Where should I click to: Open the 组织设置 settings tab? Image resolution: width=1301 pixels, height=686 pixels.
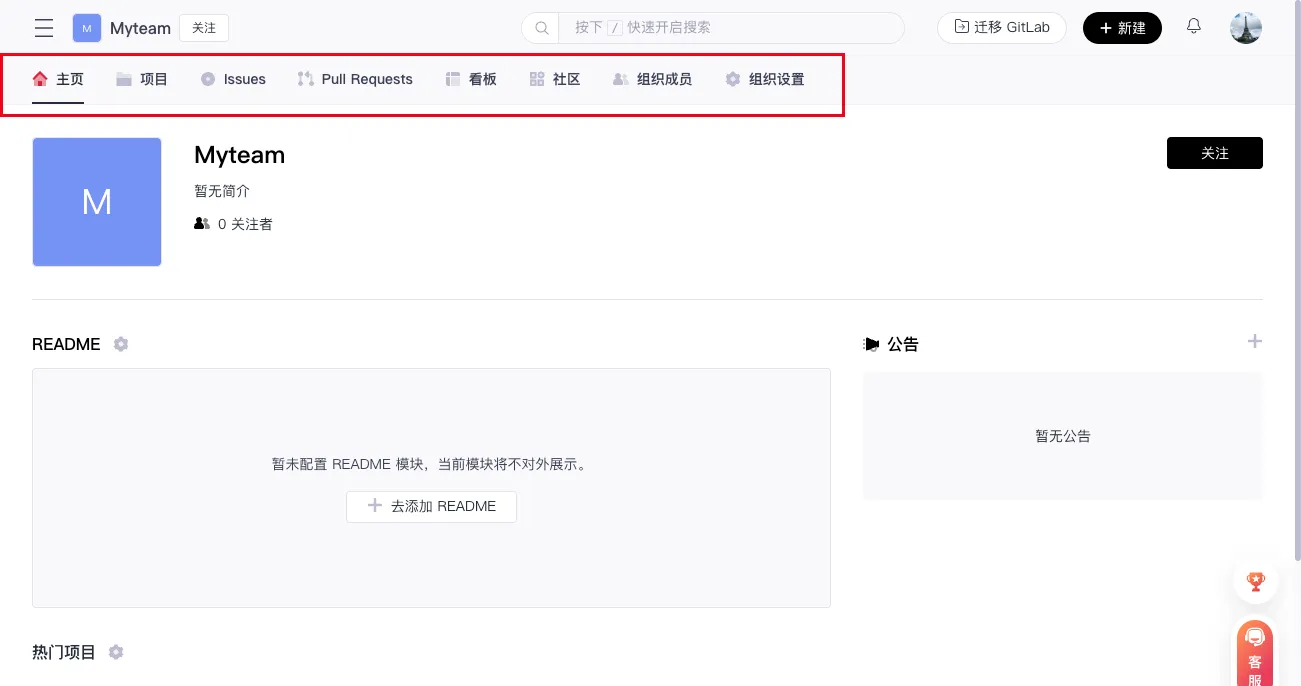(764, 79)
